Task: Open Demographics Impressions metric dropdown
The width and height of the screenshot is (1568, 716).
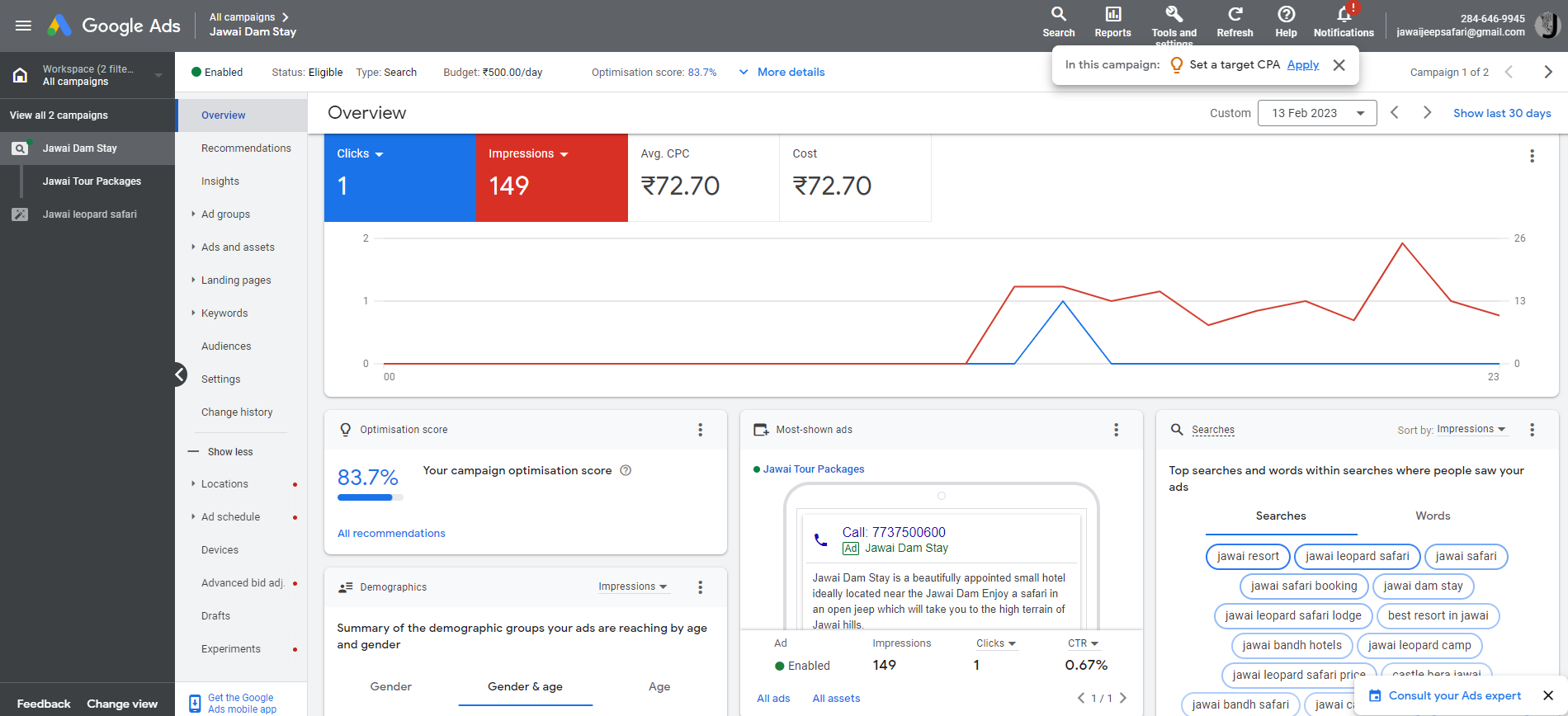Action: coord(633,586)
